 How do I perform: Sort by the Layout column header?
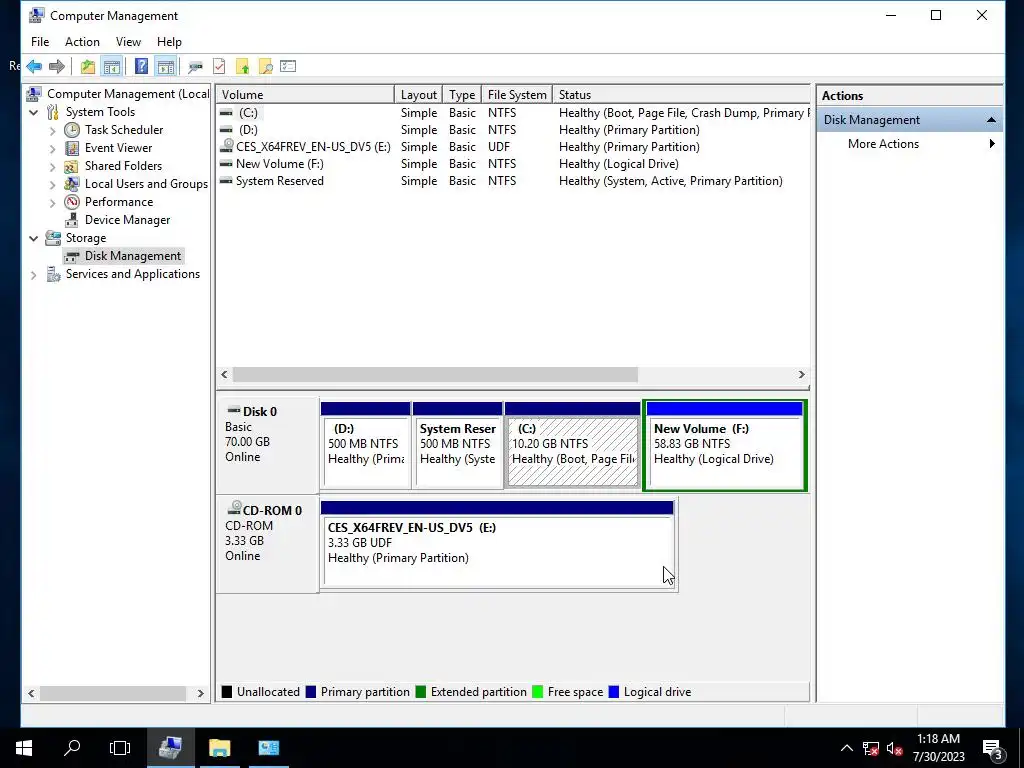point(419,95)
